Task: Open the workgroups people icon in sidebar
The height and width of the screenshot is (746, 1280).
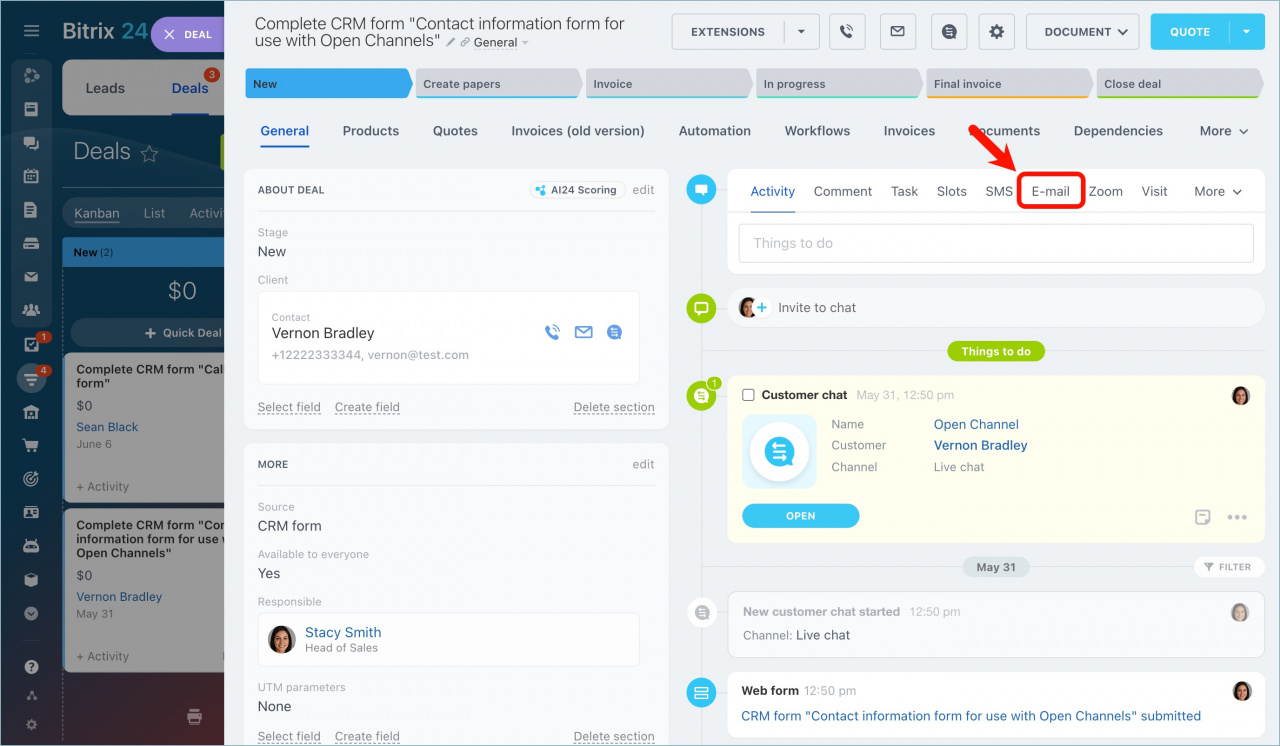Action: pos(31,310)
